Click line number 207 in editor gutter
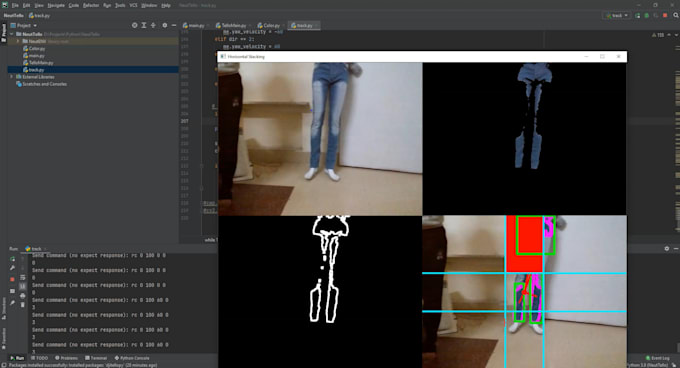Screen dimensions: 680x368 [x=184, y=121]
